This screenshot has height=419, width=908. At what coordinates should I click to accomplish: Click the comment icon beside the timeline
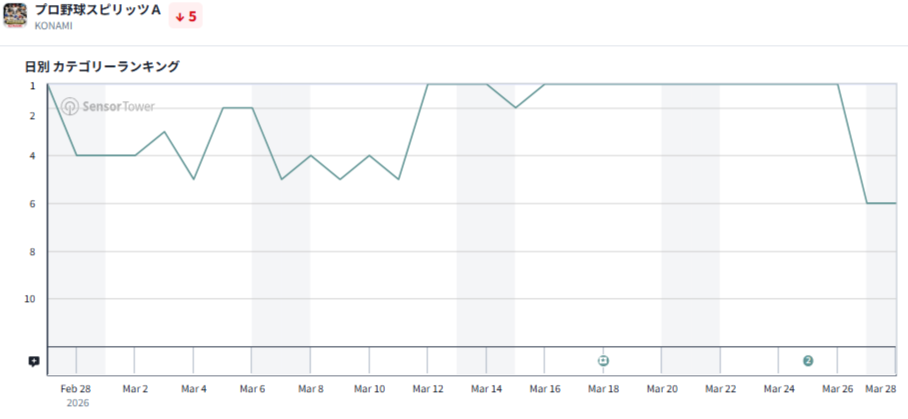click(x=34, y=361)
